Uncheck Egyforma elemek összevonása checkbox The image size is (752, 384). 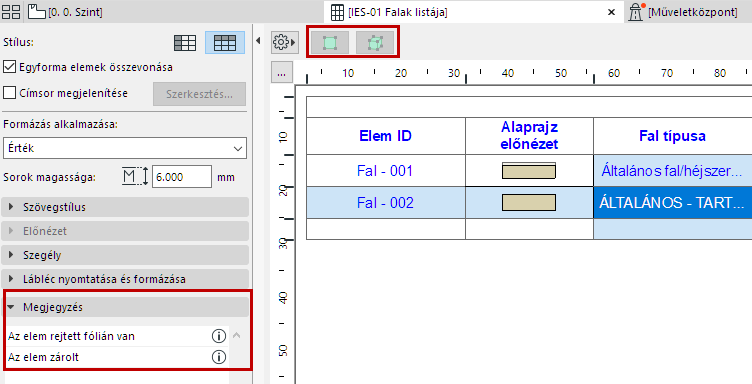(10, 67)
